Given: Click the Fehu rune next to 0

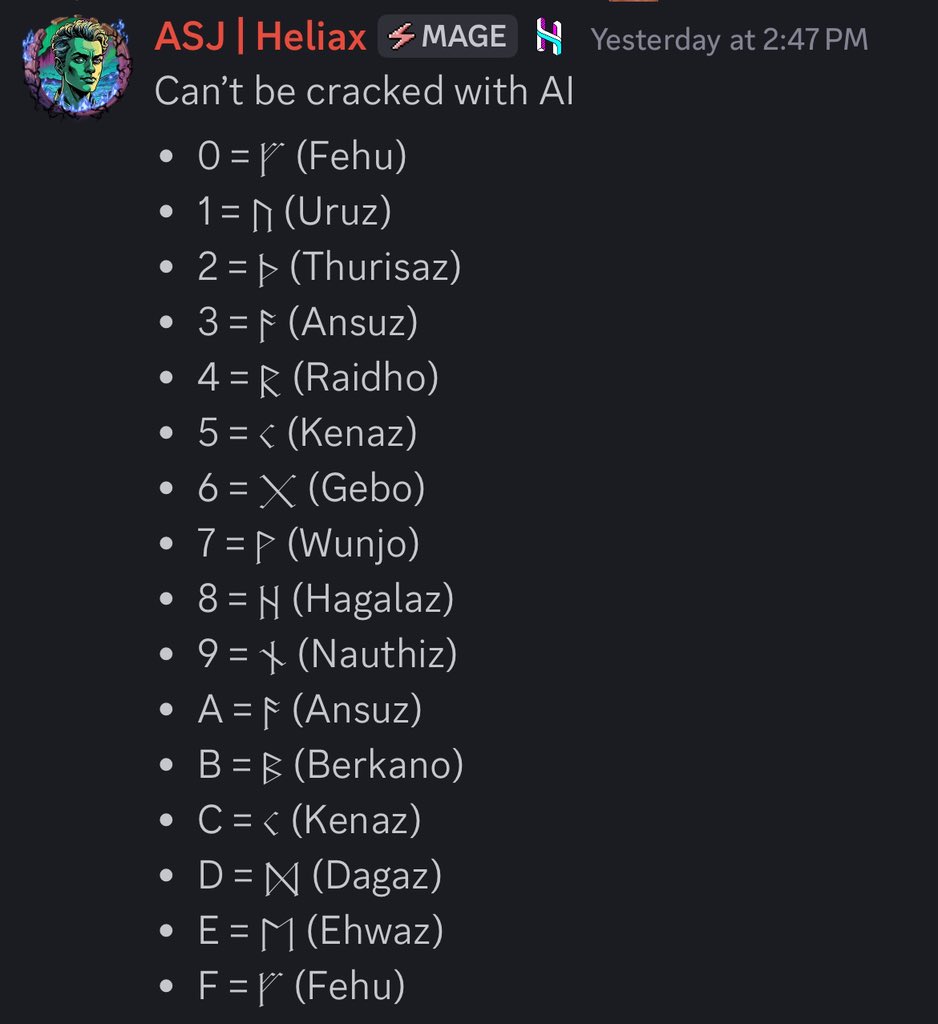Looking at the screenshot, I should [270, 159].
